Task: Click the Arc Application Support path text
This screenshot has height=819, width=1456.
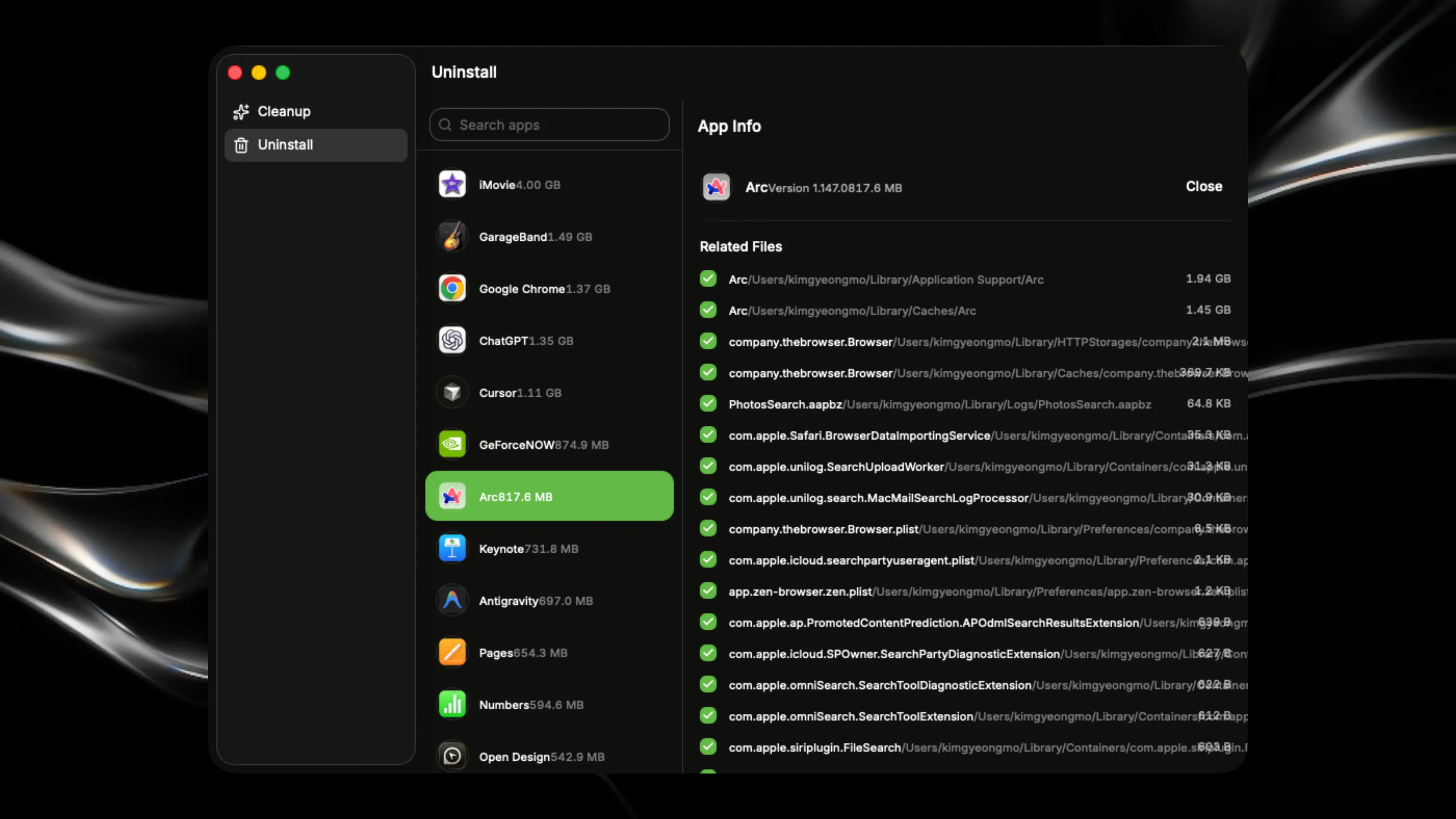Action: [x=896, y=280]
